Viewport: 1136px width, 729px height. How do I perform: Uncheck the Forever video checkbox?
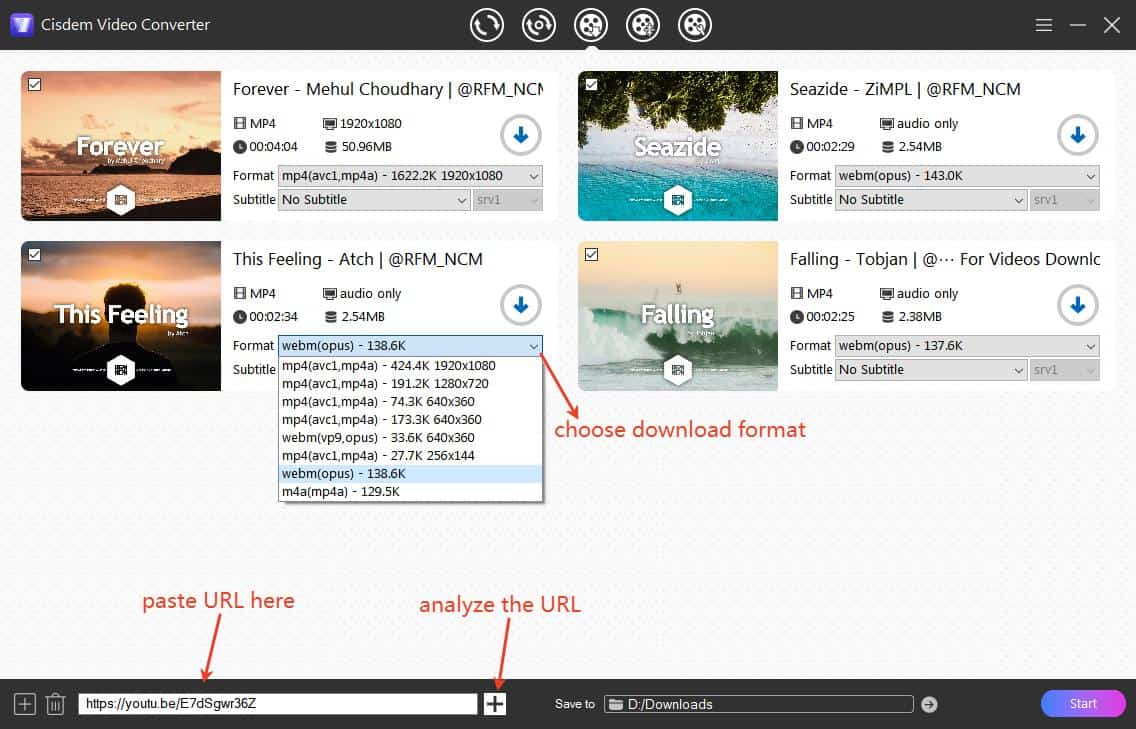coord(35,86)
